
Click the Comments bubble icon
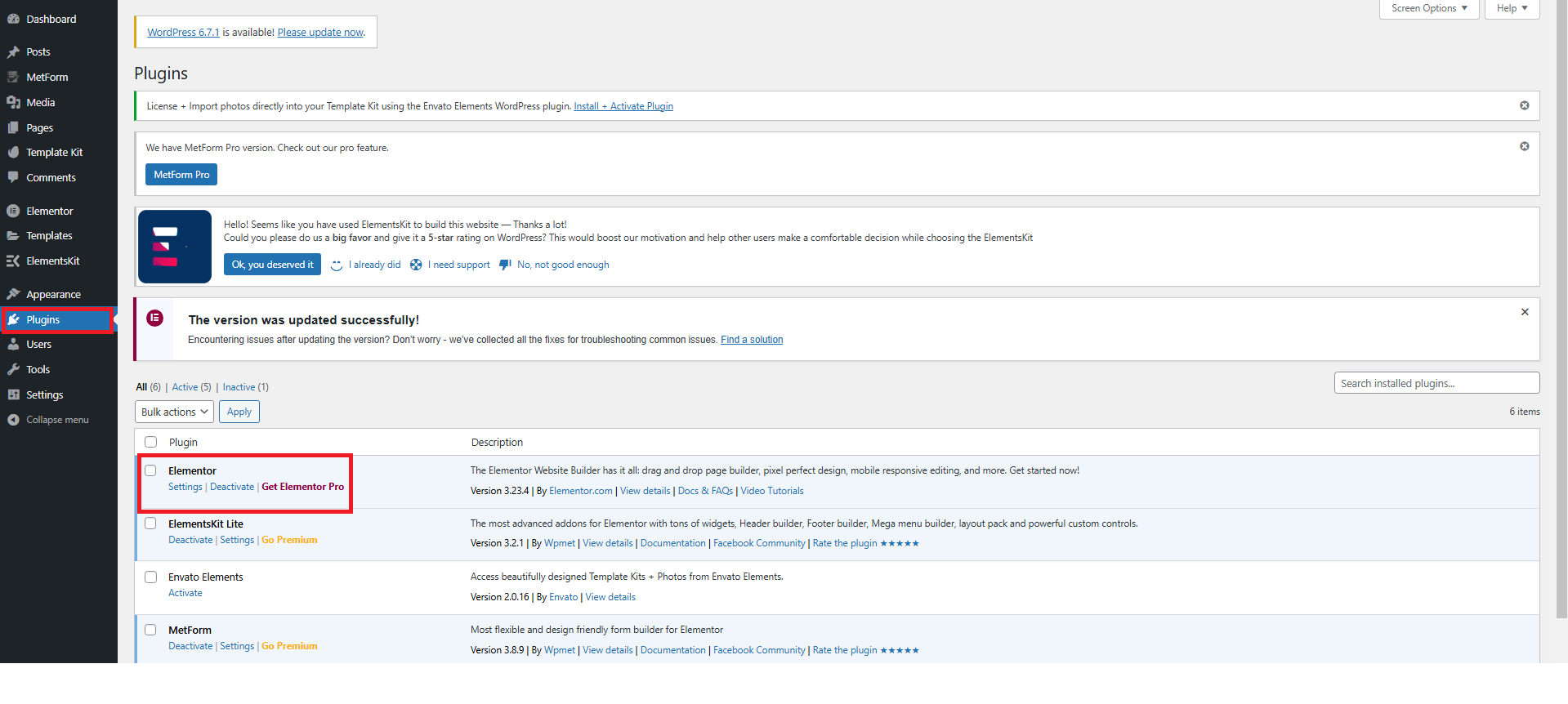tap(13, 177)
